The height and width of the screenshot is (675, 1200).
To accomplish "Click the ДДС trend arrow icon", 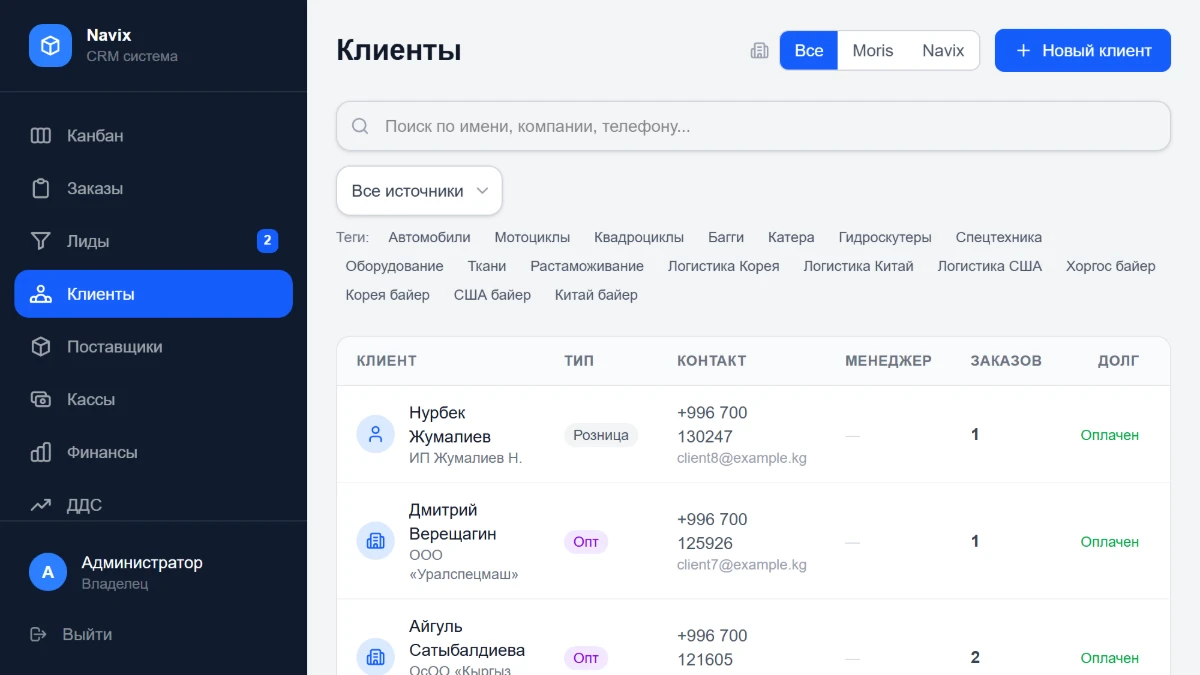I will (x=41, y=505).
